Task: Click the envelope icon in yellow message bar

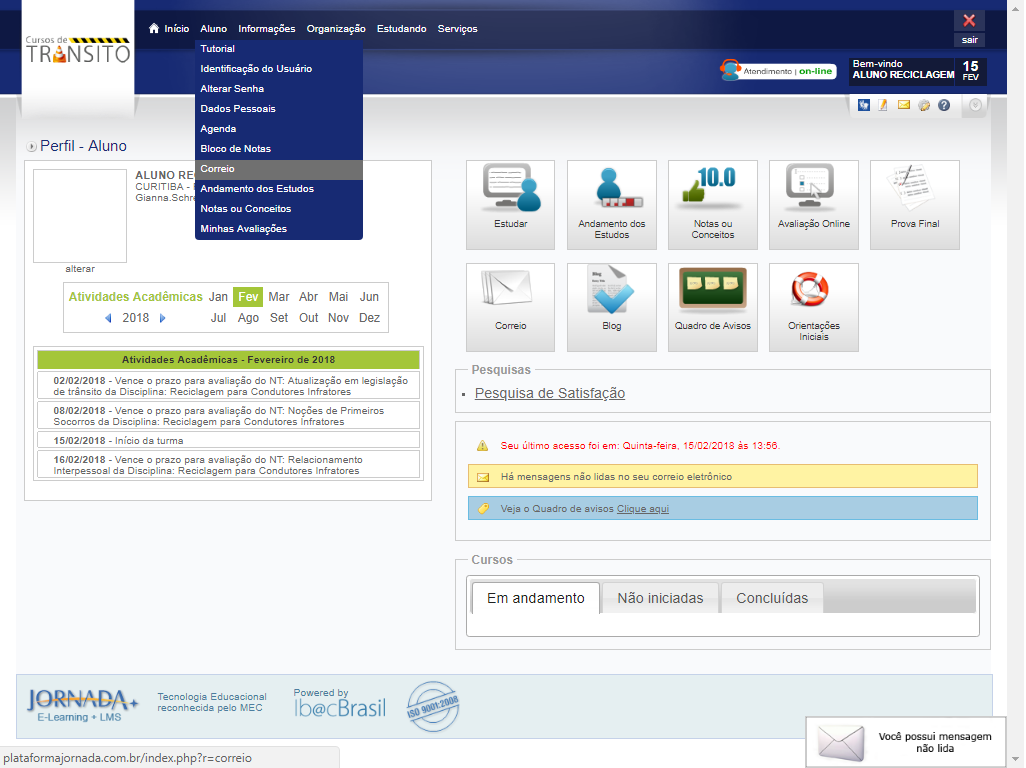Action: [x=483, y=477]
